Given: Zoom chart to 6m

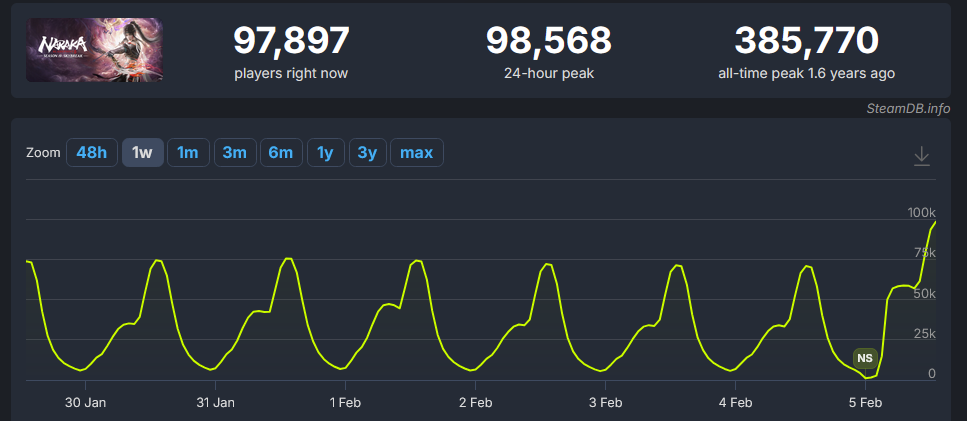Looking at the screenshot, I should coord(281,152).
